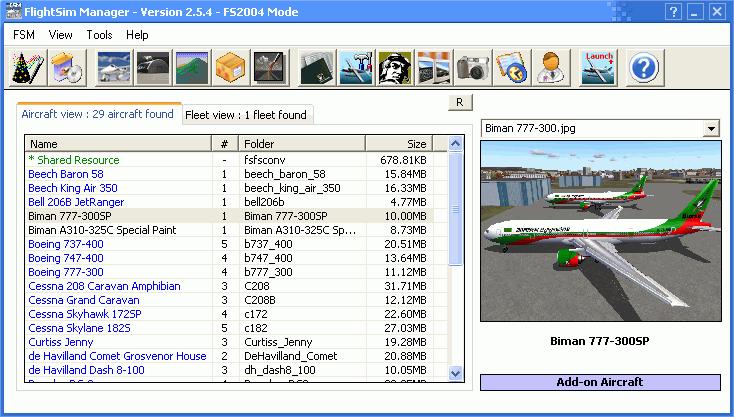The height and width of the screenshot is (417, 734).
Task: Sort list by Name column header
Action: coord(118,144)
